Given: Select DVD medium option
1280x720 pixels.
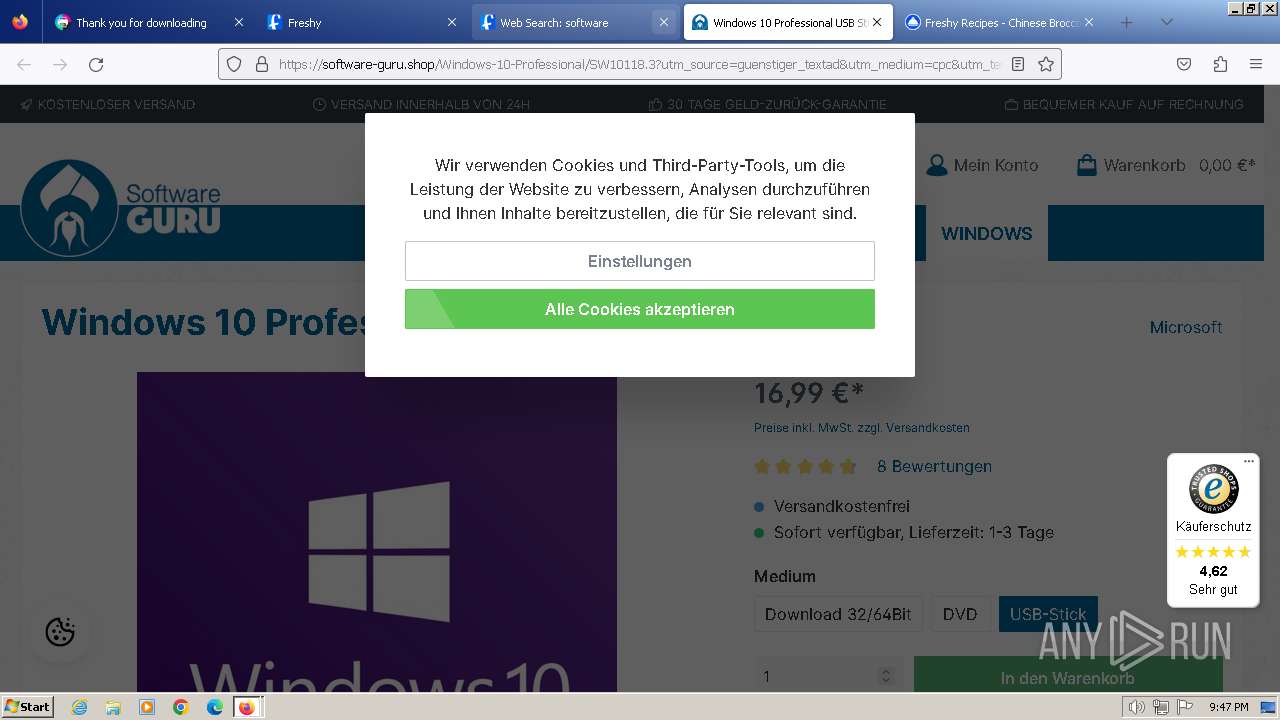Looking at the screenshot, I should point(960,614).
